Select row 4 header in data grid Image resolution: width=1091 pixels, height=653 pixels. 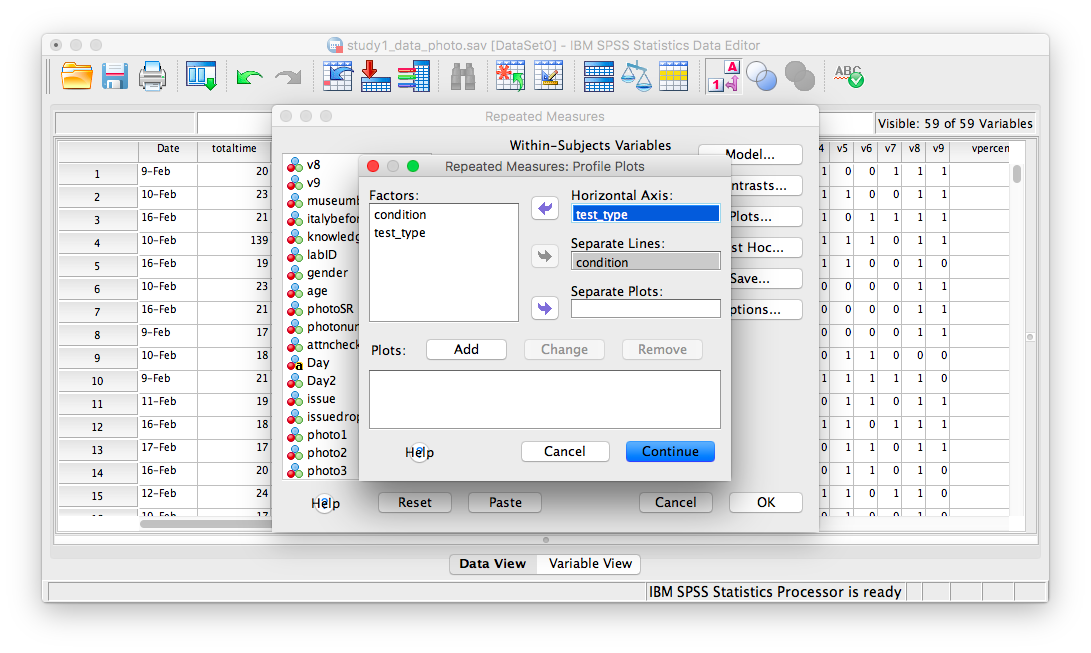click(97, 243)
